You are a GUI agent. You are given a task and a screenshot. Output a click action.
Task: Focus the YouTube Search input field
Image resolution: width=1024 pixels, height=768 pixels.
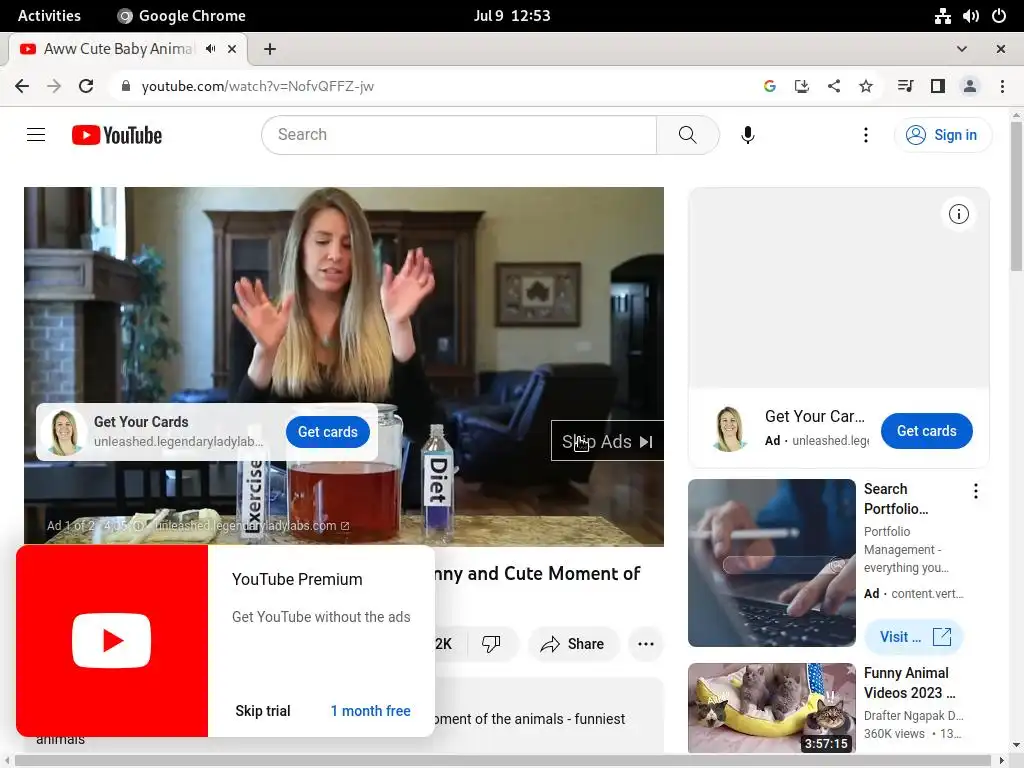[x=459, y=135]
